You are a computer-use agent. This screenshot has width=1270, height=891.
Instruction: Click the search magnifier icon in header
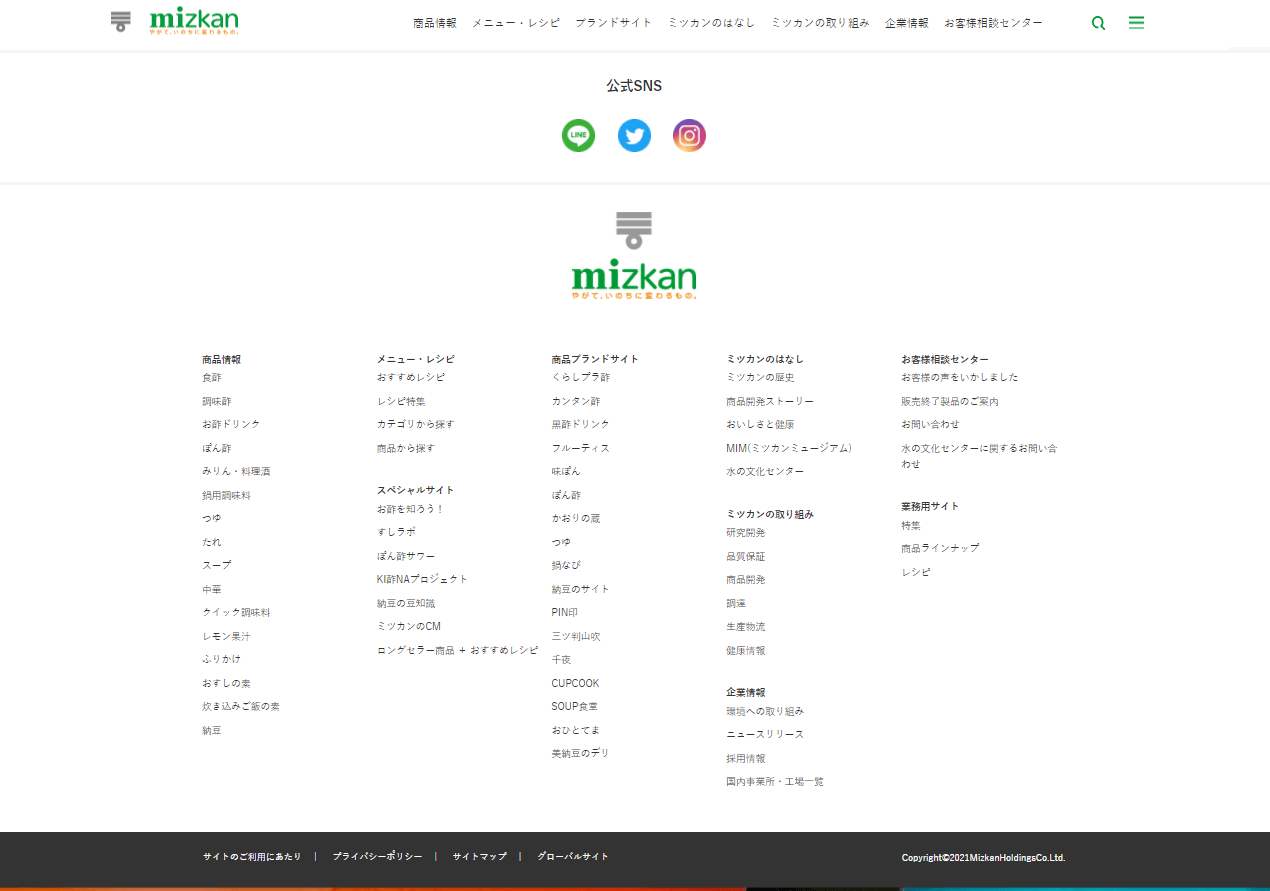coord(1098,23)
